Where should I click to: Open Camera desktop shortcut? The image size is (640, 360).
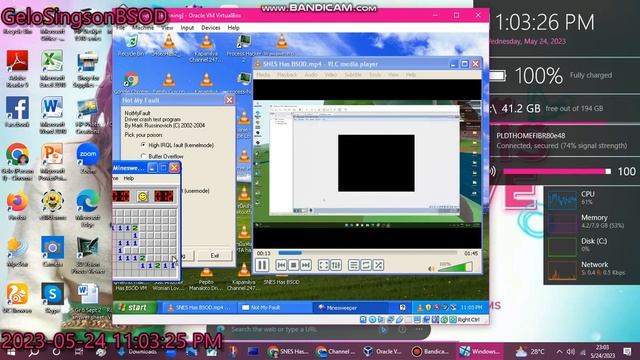tap(52, 251)
